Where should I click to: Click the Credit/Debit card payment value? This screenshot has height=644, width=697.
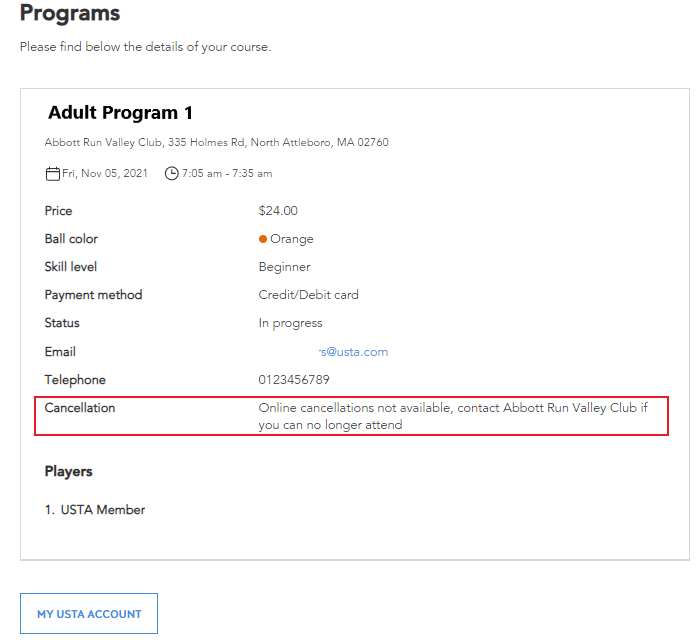(x=308, y=295)
